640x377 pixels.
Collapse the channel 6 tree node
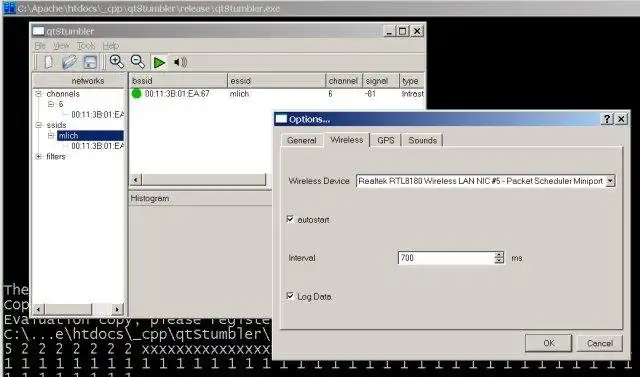coord(51,104)
